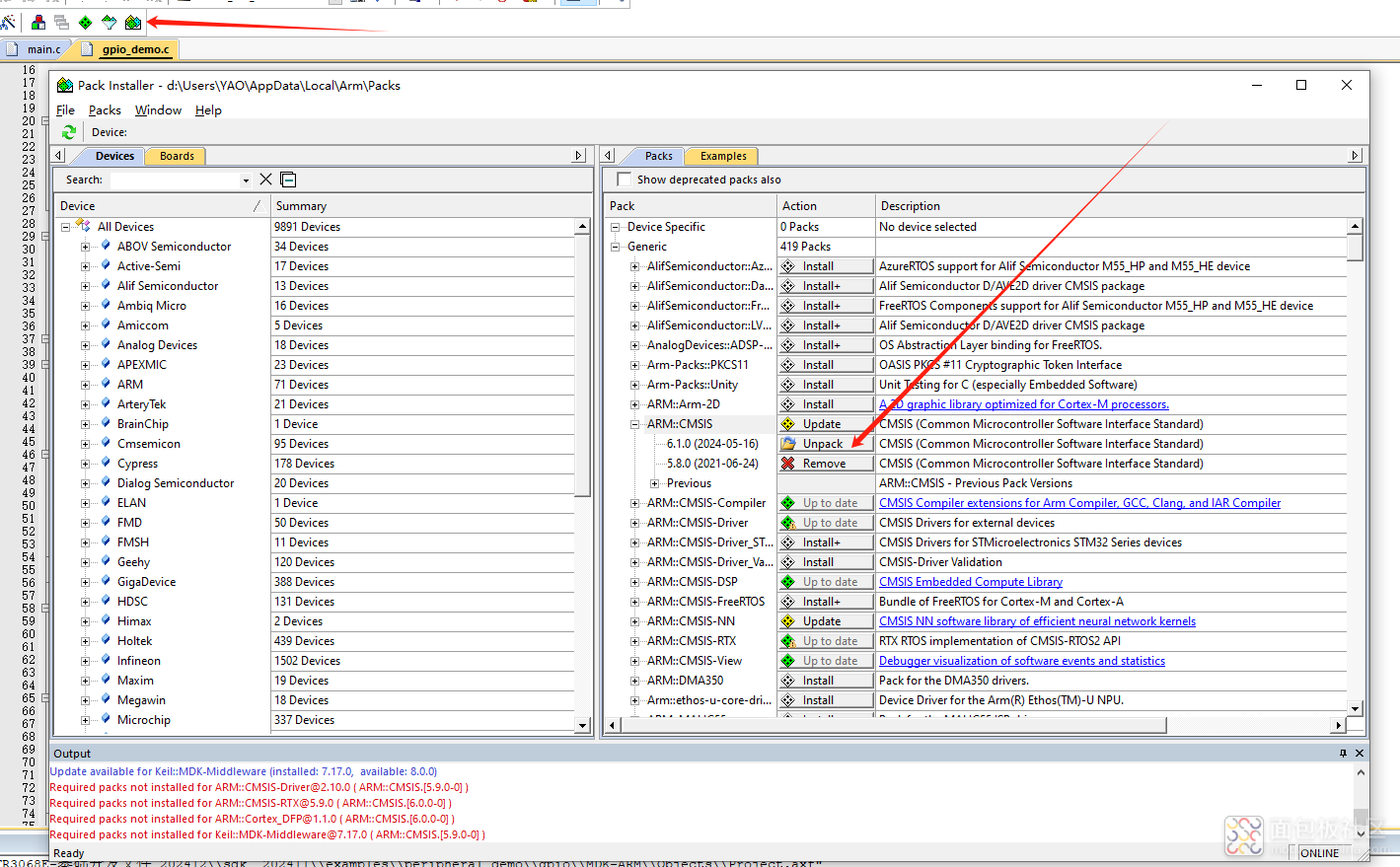Viewport: 1400px width, 867px height.
Task: Open the Packs menu
Action: 105,110
